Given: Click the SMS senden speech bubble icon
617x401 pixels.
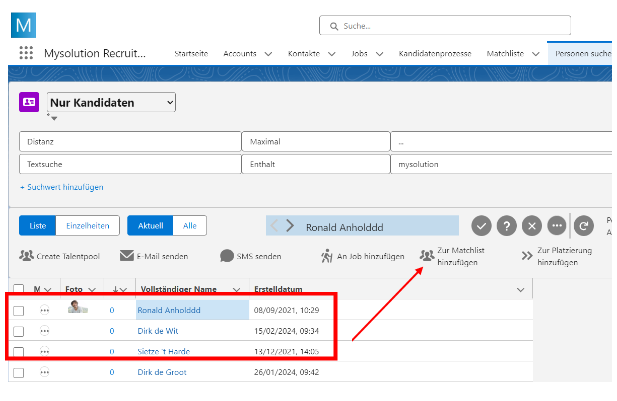Looking at the screenshot, I should click(227, 256).
